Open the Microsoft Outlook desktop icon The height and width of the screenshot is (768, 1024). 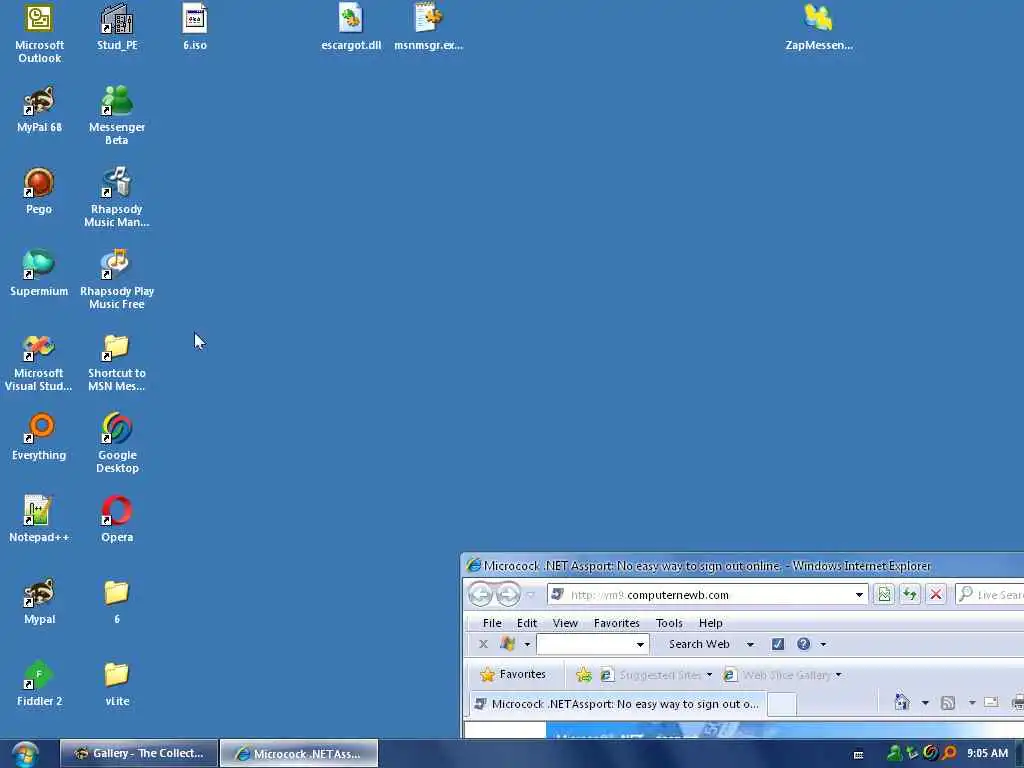click(x=39, y=33)
